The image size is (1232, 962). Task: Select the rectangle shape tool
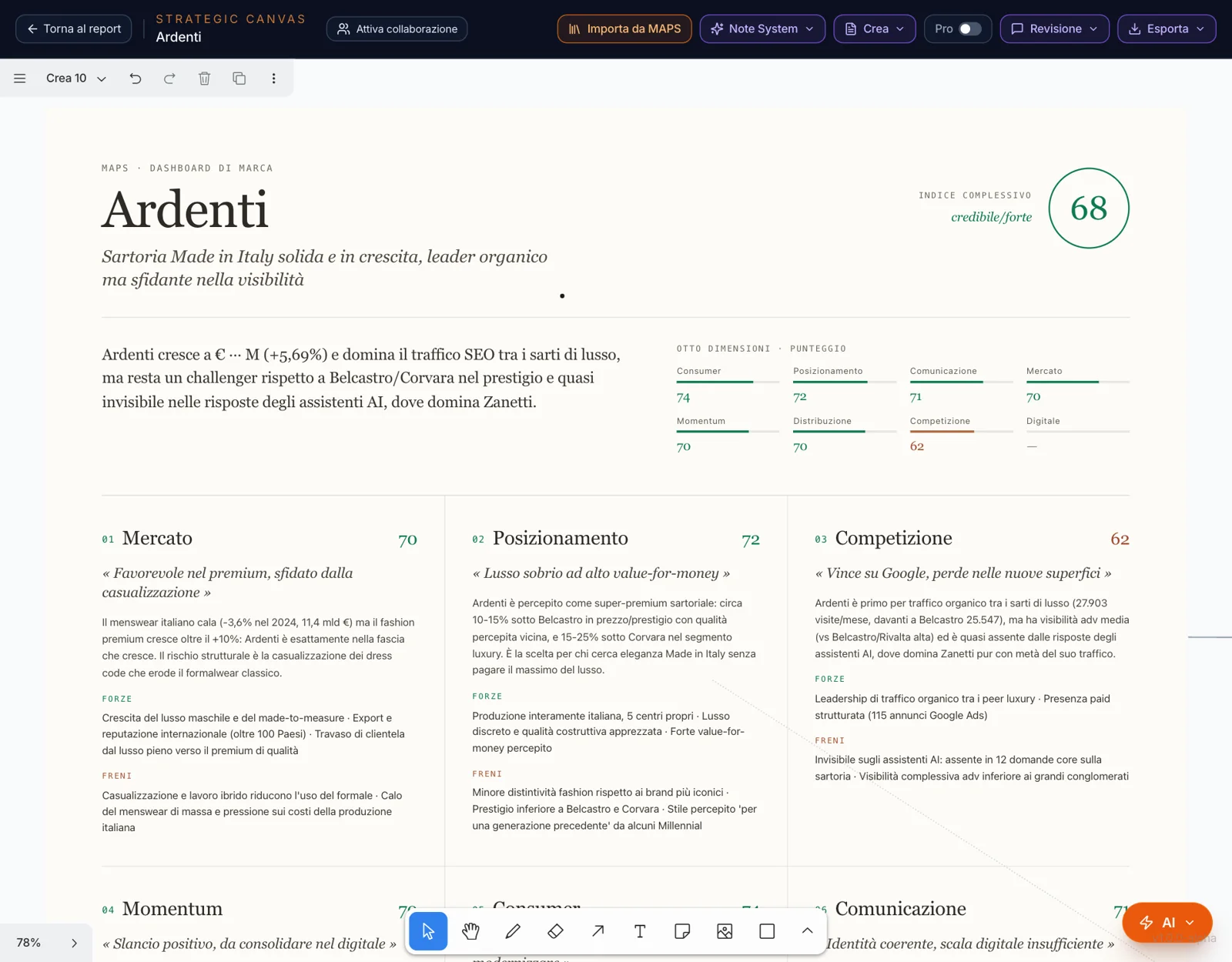click(767, 931)
